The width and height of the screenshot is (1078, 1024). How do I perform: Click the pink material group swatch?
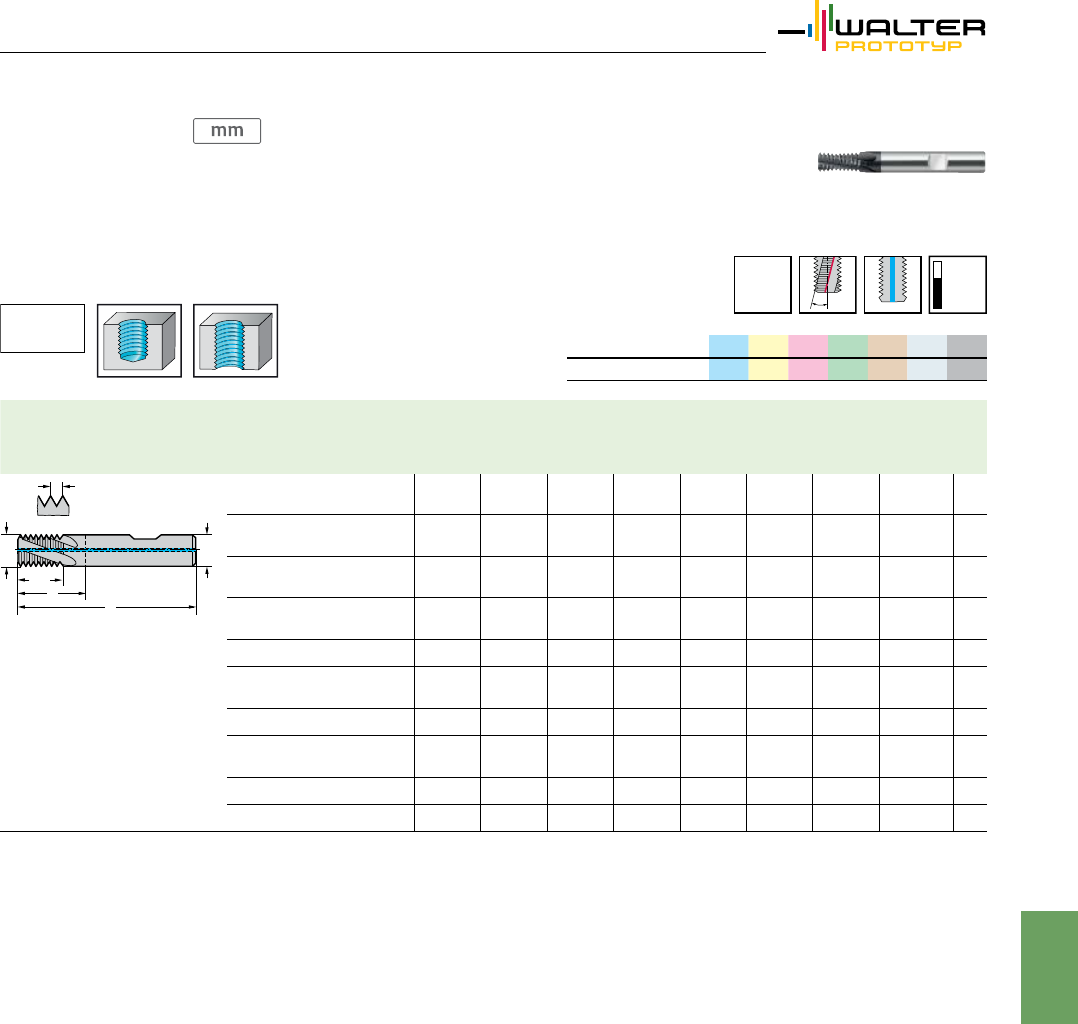click(x=808, y=358)
